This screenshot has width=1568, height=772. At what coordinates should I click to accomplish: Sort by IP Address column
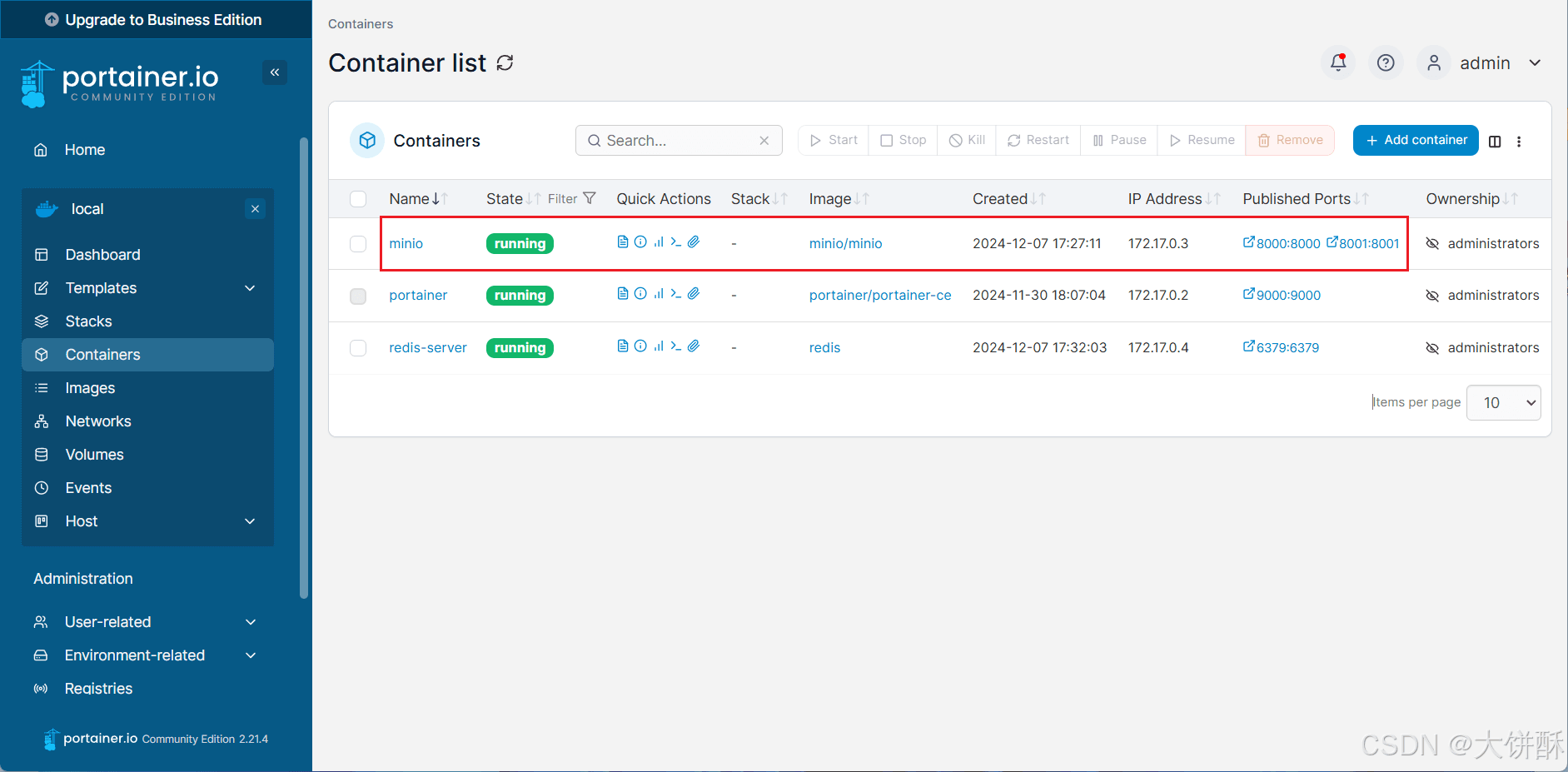pos(1174,199)
